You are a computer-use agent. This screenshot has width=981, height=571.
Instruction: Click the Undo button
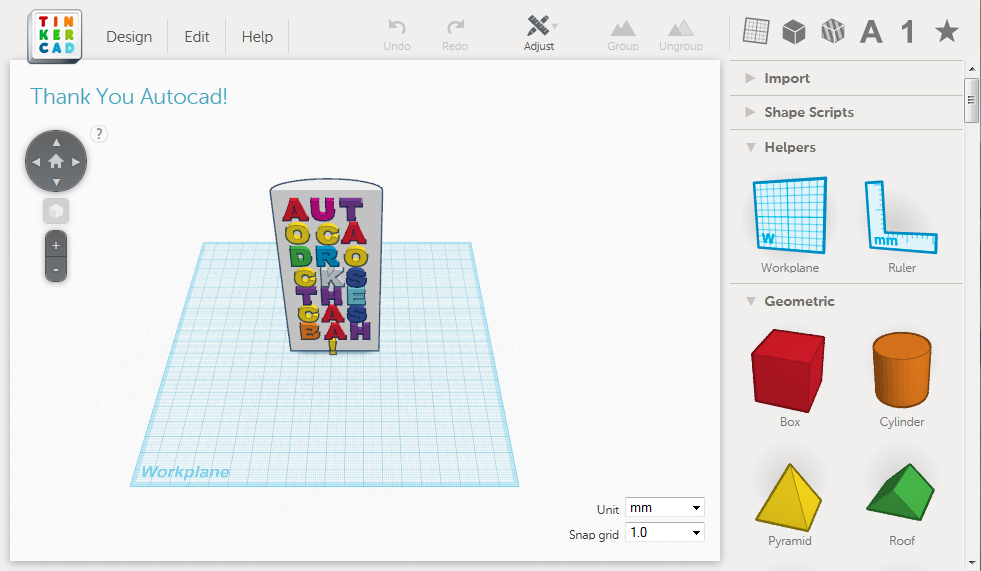click(x=397, y=35)
